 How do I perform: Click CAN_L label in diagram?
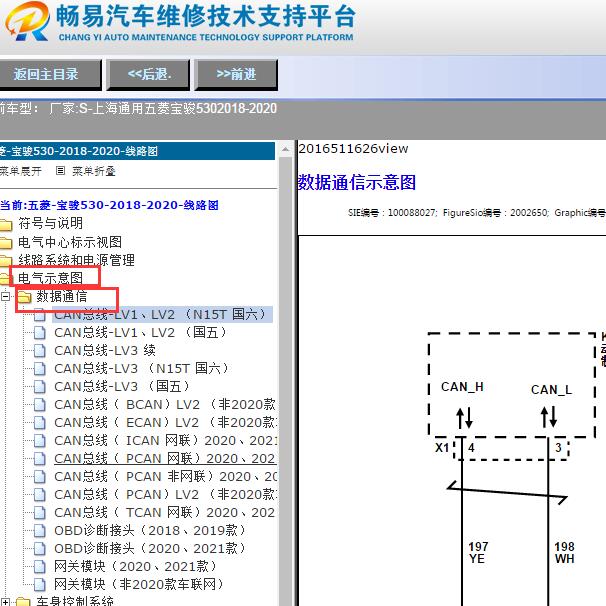pos(552,390)
